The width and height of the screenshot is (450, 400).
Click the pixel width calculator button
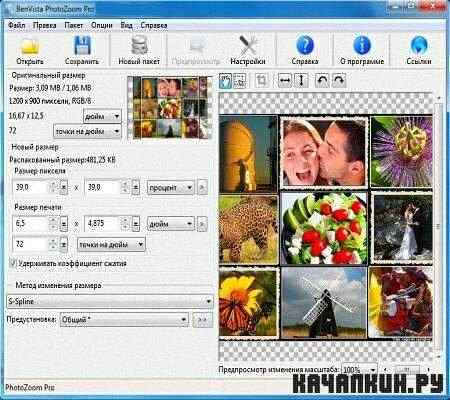63,188
